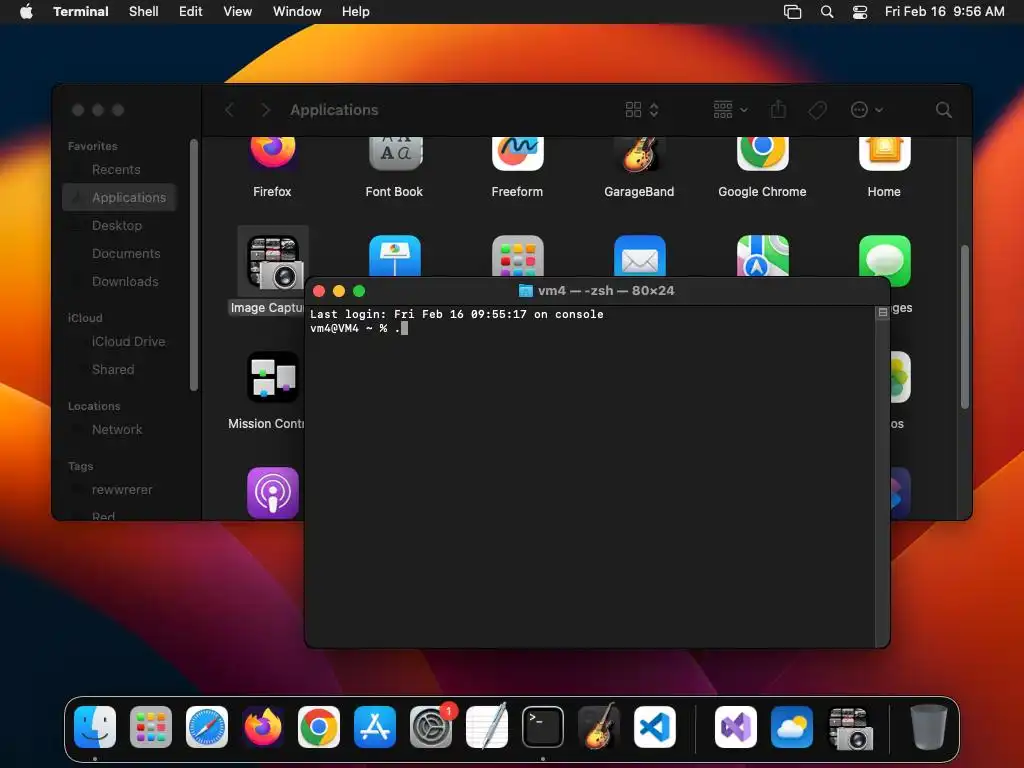Open the Window menu
Image resolution: width=1024 pixels, height=768 pixels.
[297, 12]
